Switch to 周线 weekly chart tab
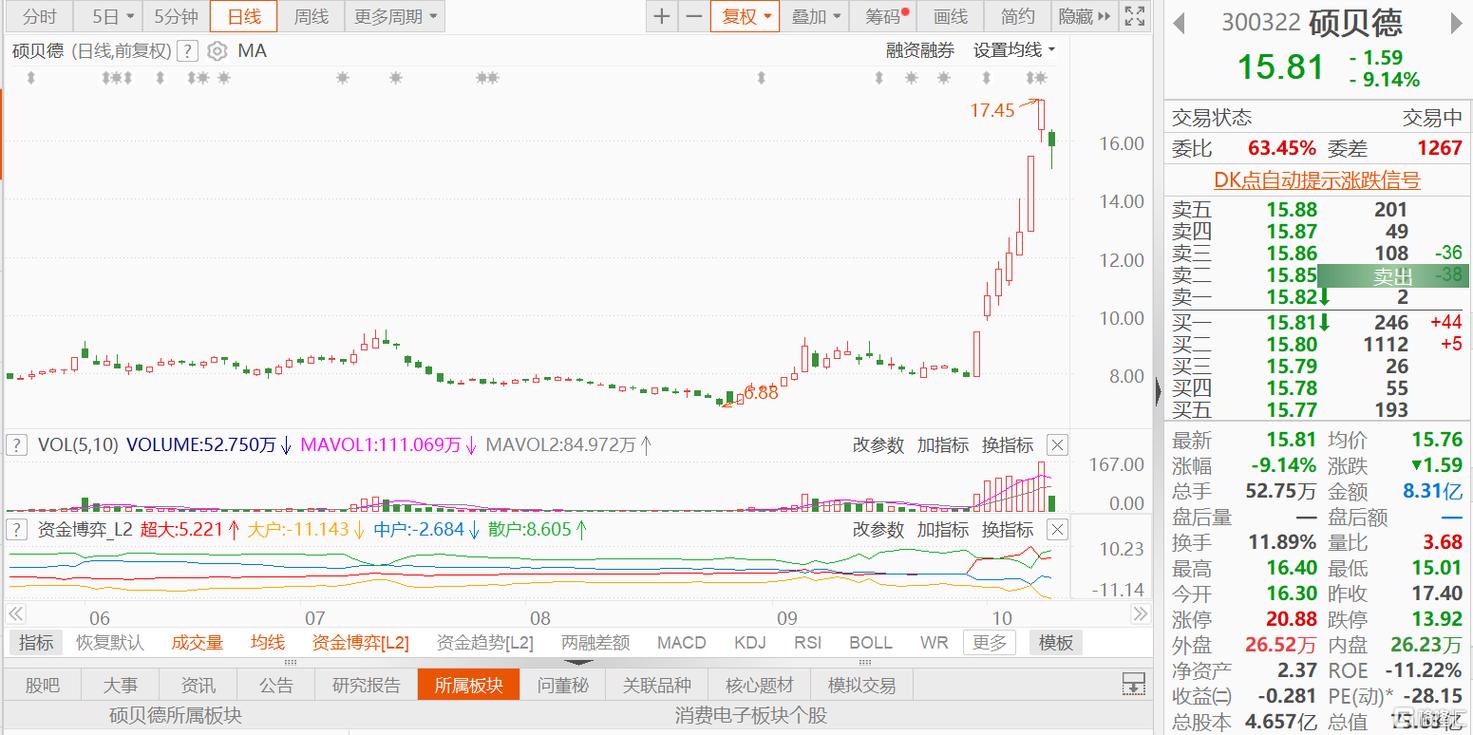 click(x=311, y=16)
